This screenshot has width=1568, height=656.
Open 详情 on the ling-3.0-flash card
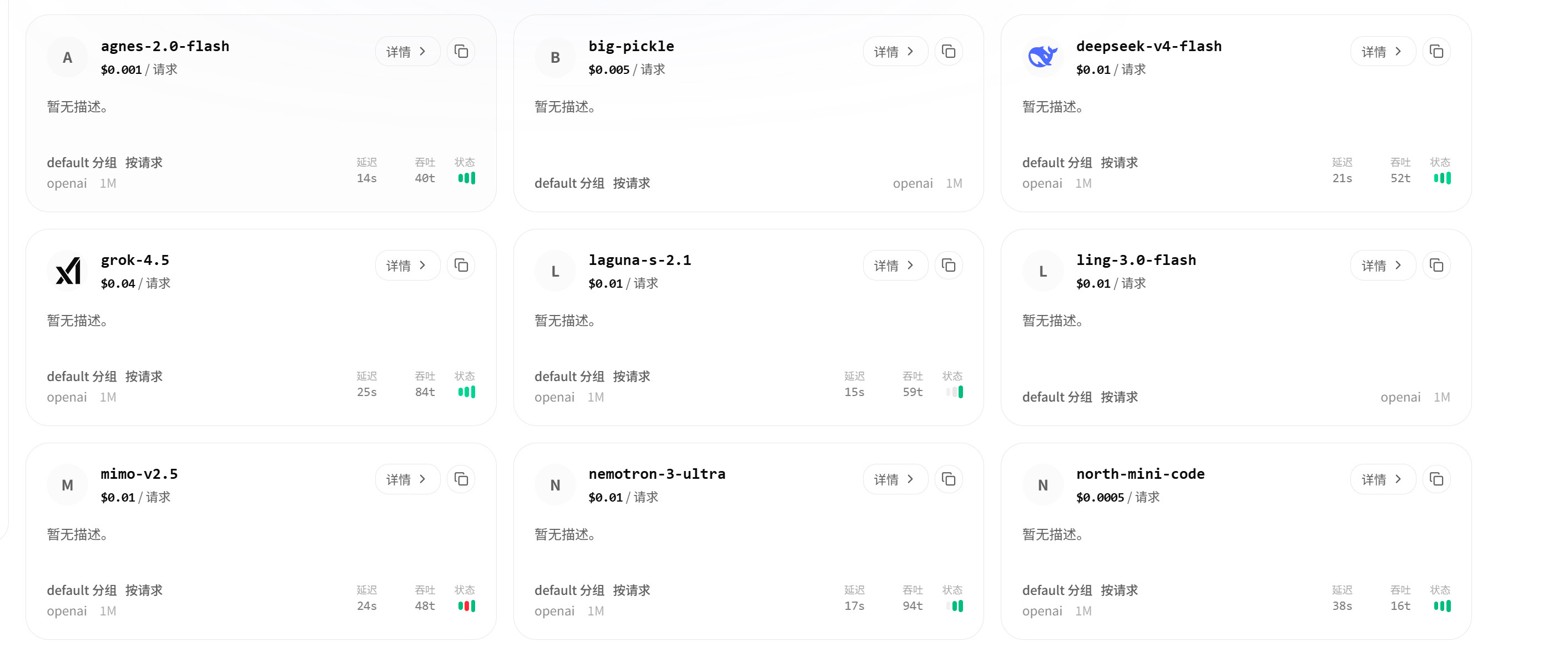point(1383,266)
